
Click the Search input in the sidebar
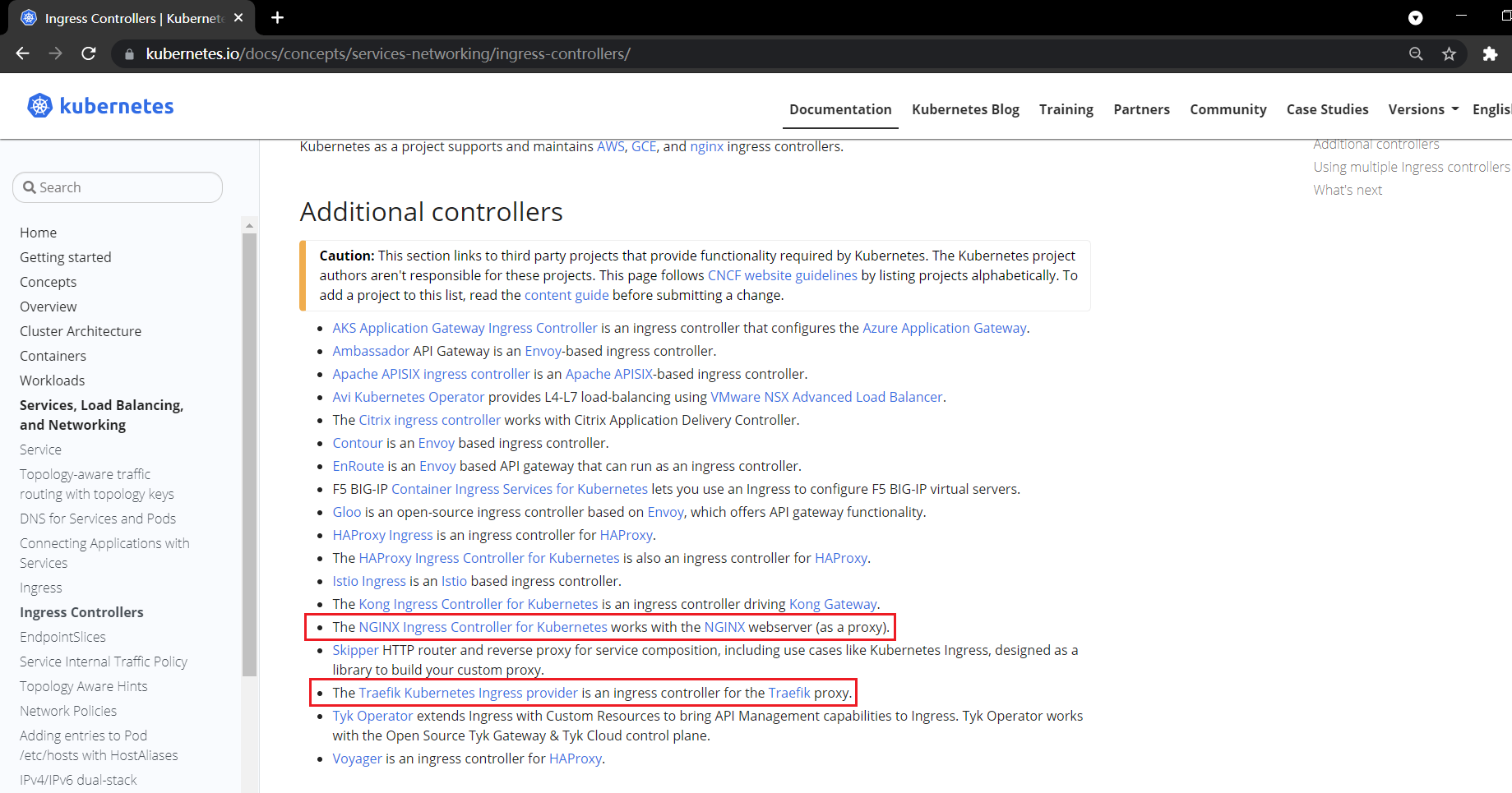tap(118, 187)
